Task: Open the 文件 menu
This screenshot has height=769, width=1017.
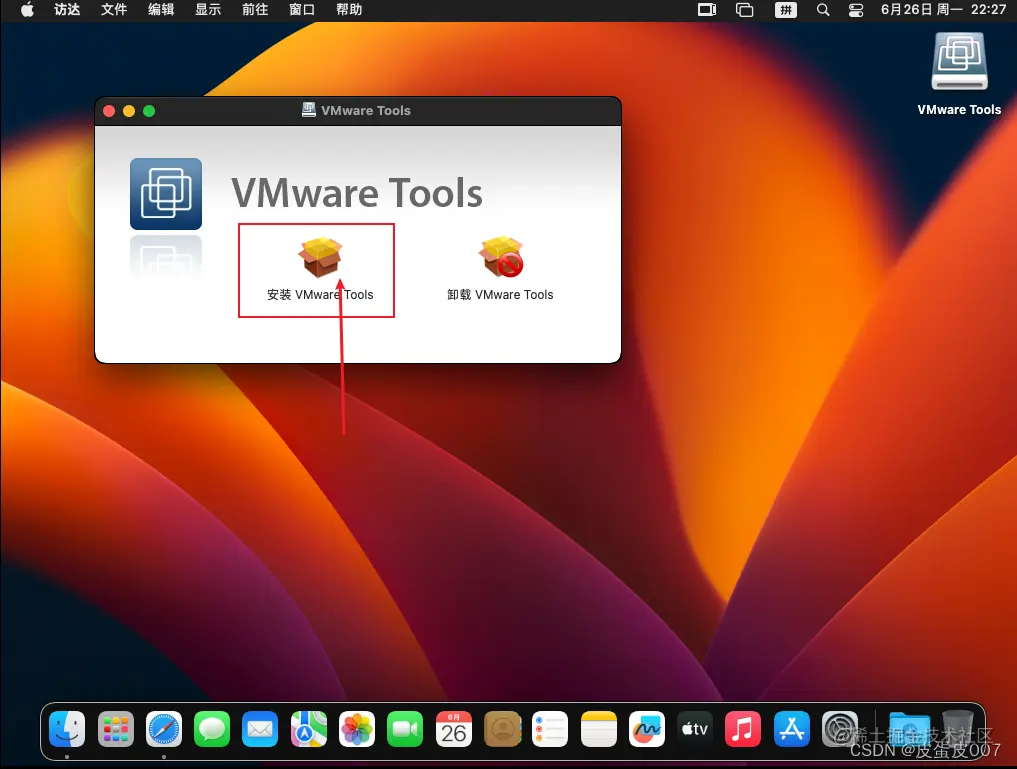Action: pos(114,9)
